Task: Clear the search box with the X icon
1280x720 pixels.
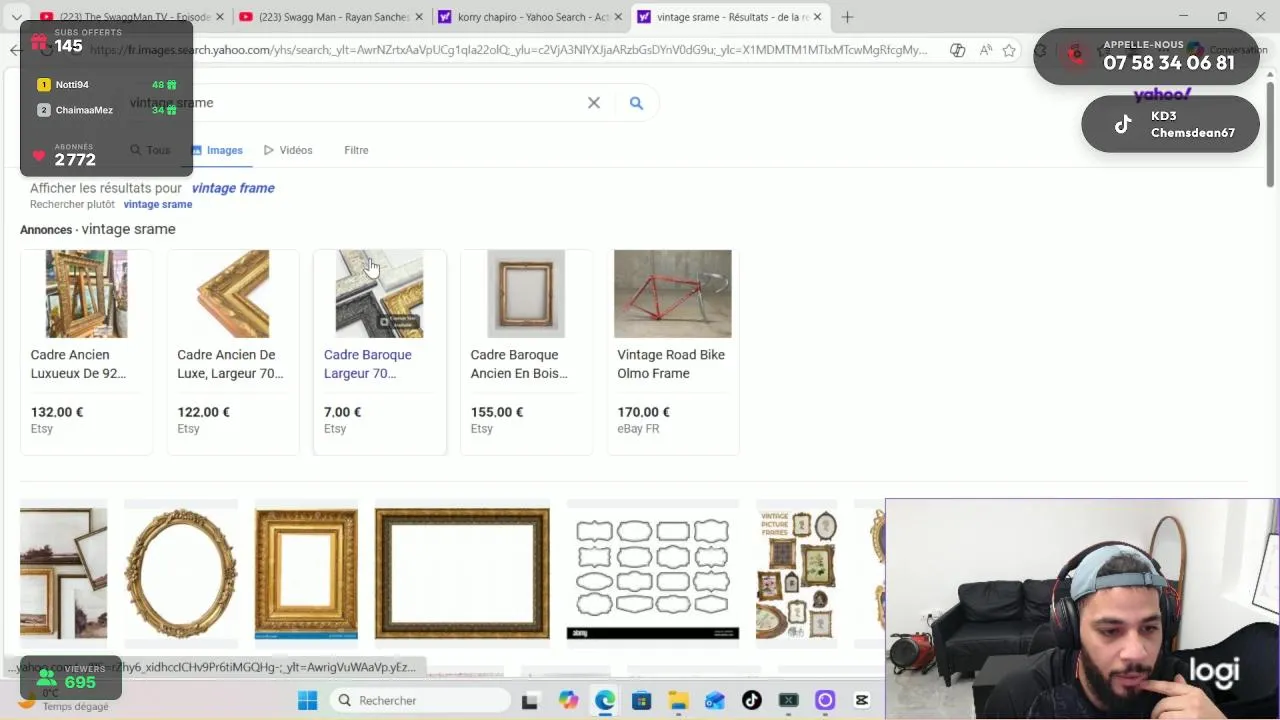Action: pos(594,103)
